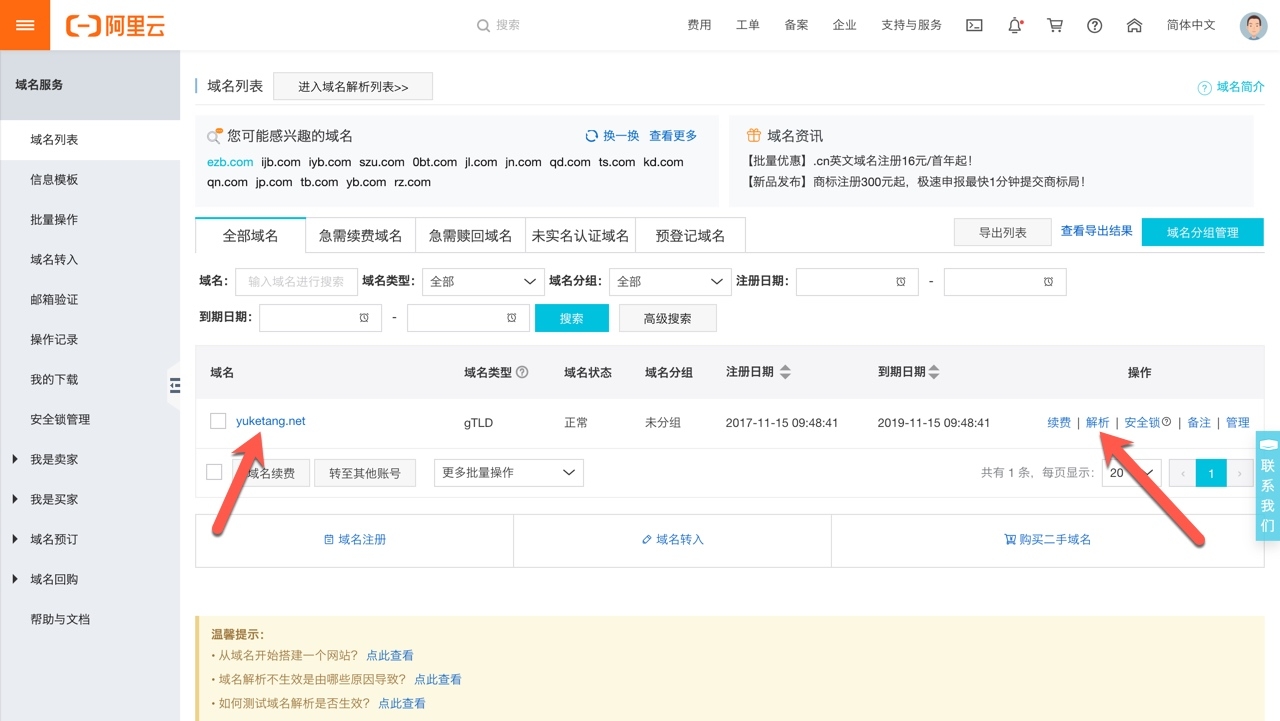Open the notification bell

[1015, 25]
